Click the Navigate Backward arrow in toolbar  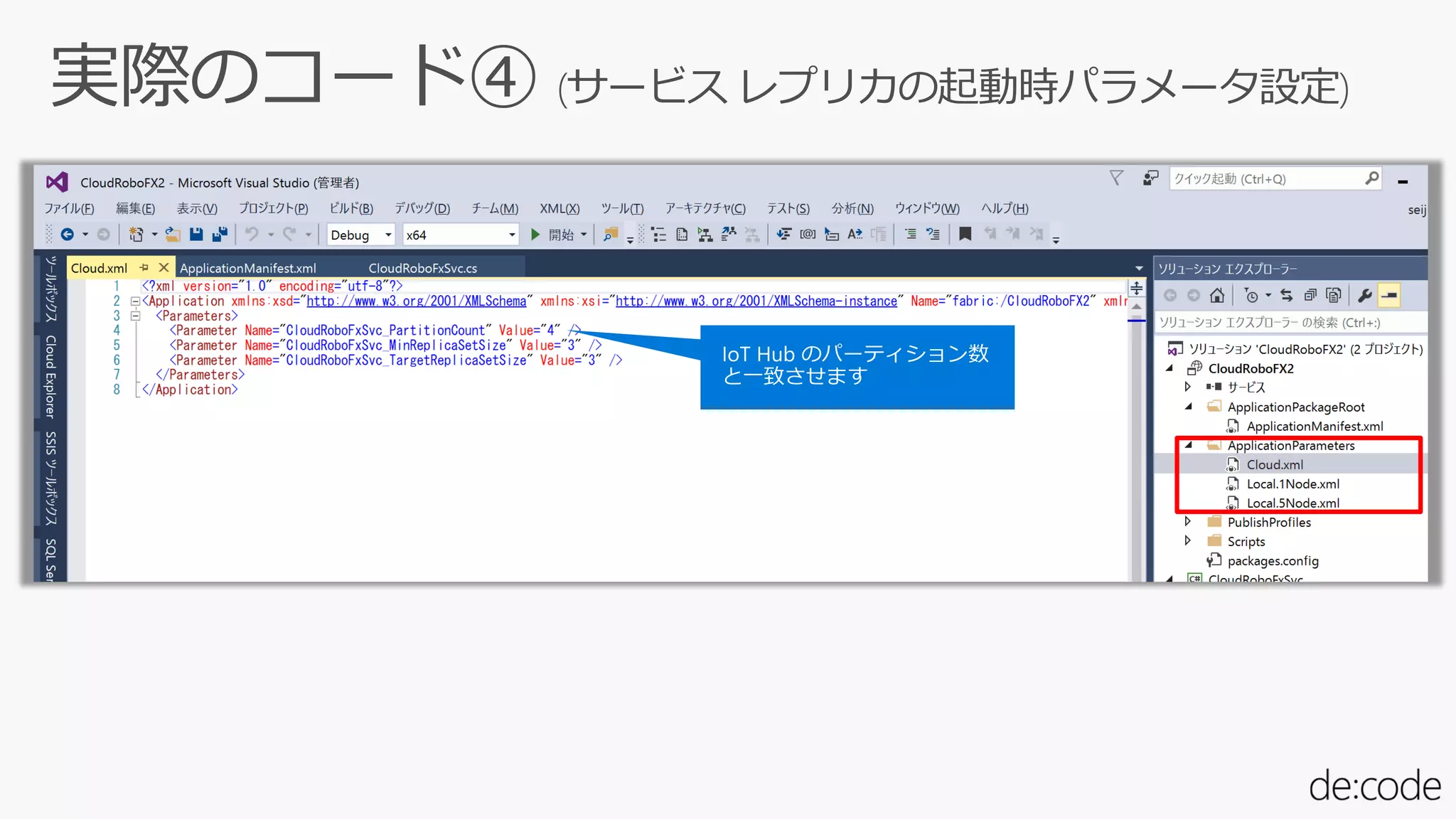tap(68, 235)
